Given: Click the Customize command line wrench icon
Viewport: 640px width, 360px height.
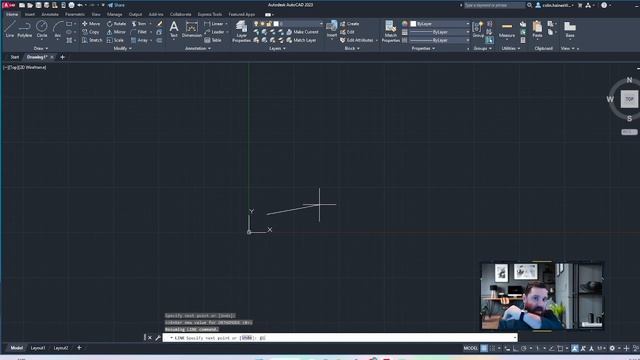Looking at the screenshot, I should tap(158, 338).
